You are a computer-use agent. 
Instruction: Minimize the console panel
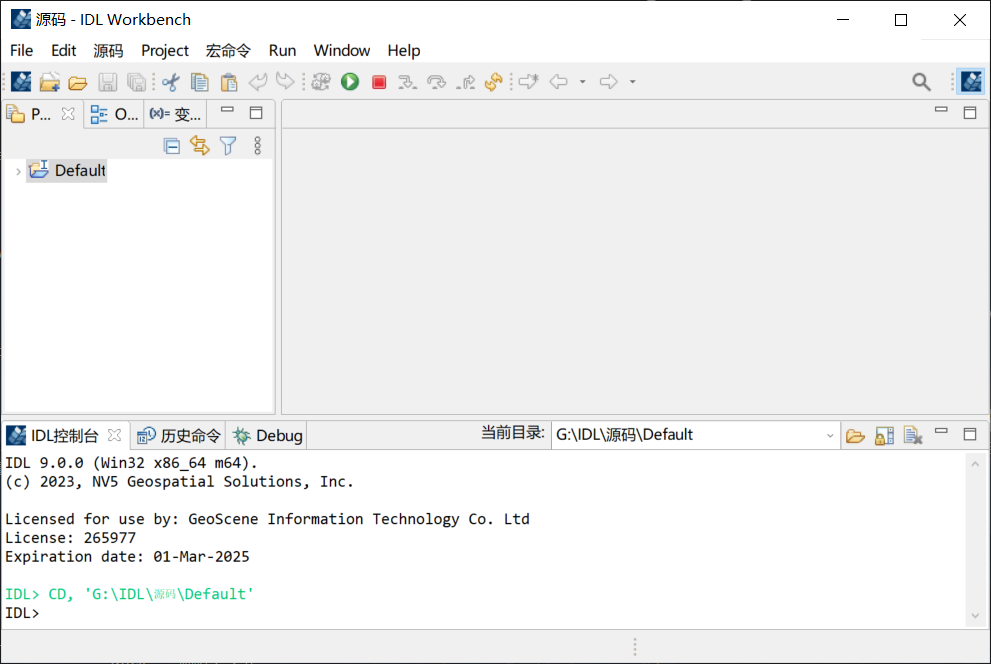[941, 431]
